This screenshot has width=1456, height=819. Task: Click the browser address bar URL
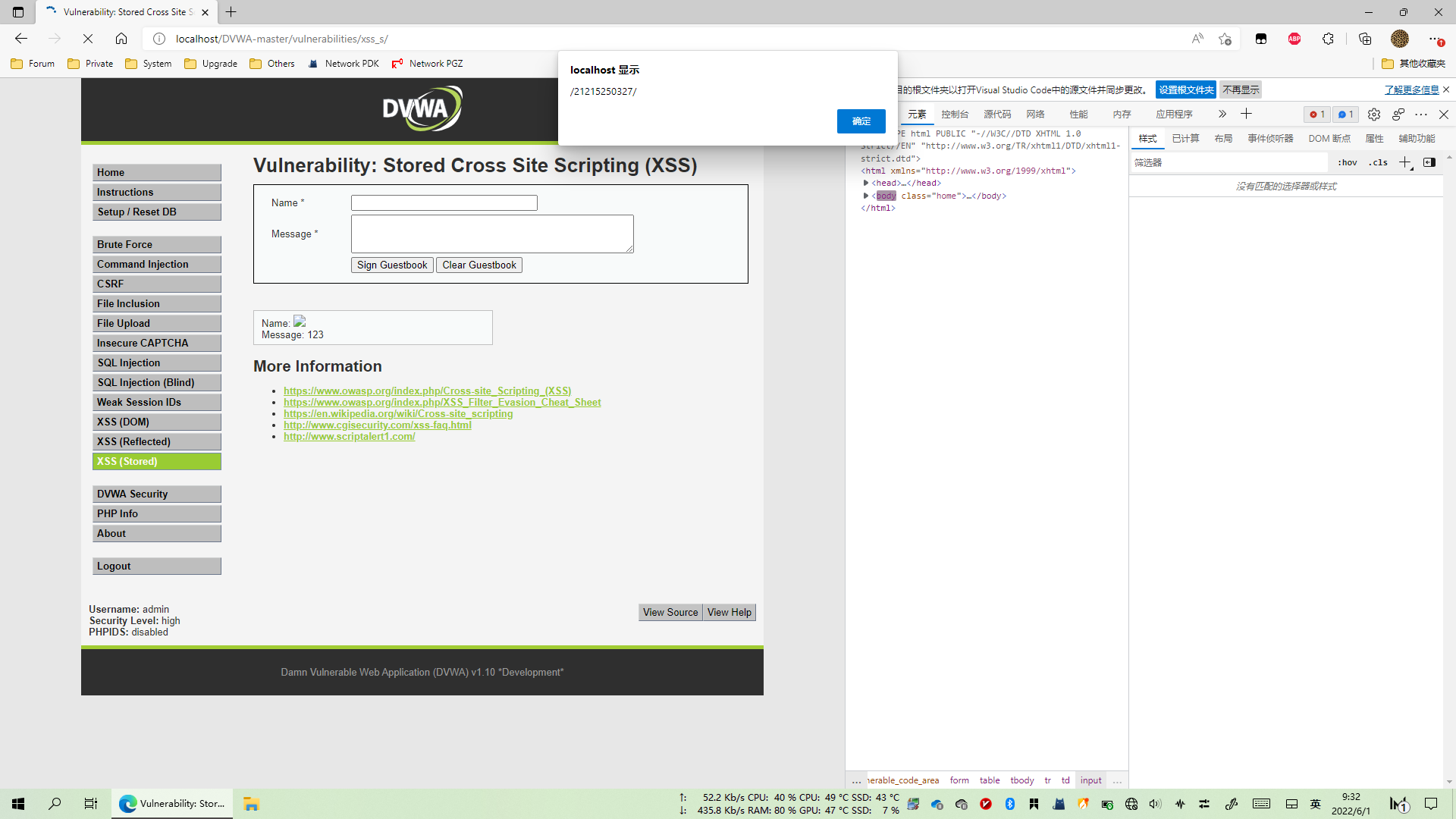click(282, 39)
